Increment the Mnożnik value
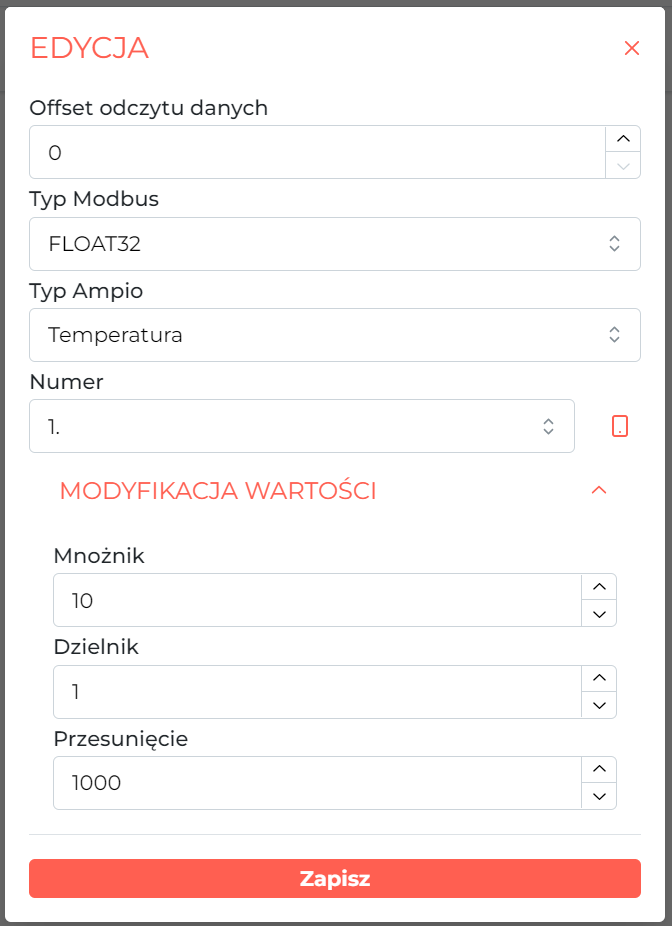Screen dimensions: 672x926 point(599,587)
